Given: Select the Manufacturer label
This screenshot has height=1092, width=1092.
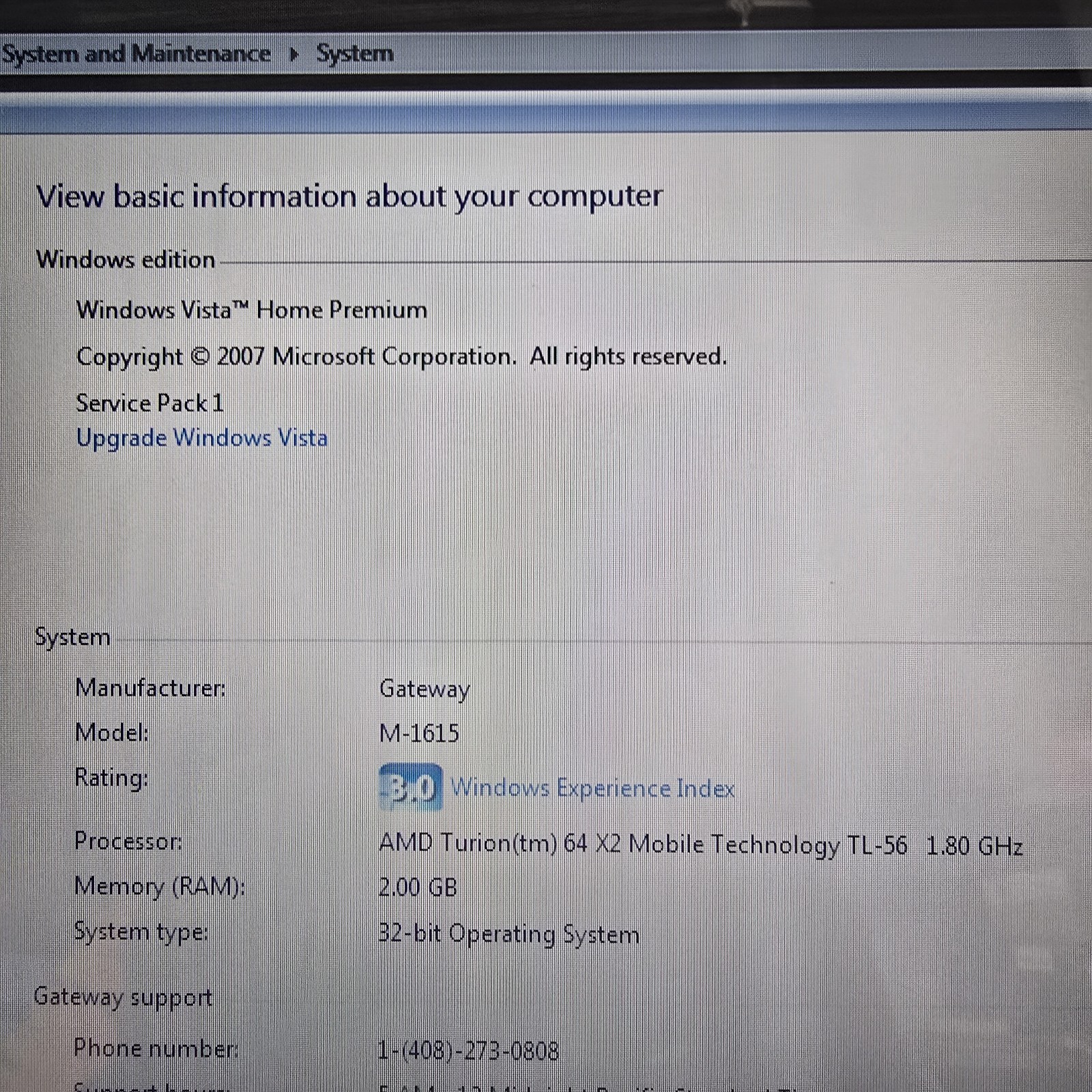Looking at the screenshot, I should (x=150, y=687).
